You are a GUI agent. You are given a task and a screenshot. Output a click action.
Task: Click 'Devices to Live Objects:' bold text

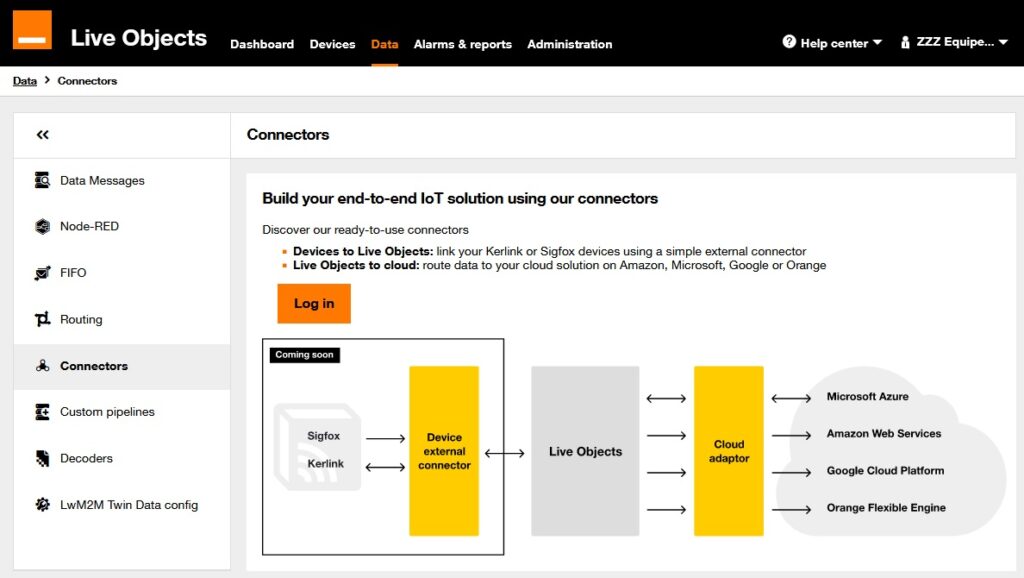click(x=362, y=251)
